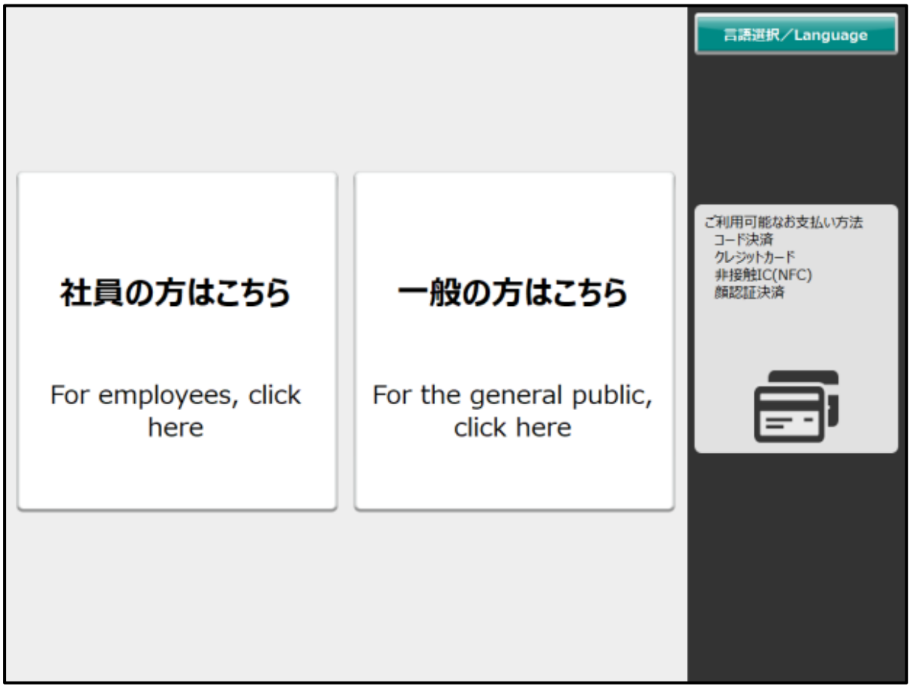
Task: Tap the 顔認証決済 payment method line
Action: (749, 292)
